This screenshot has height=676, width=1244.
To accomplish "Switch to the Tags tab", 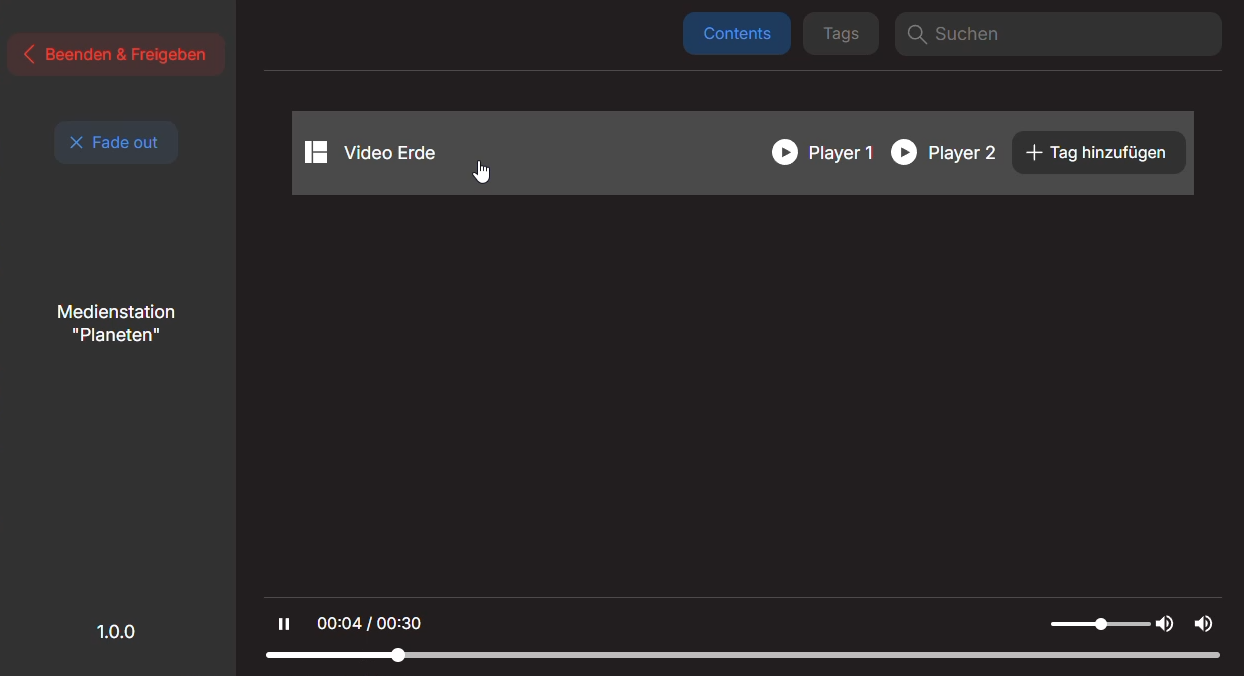I will pos(840,33).
